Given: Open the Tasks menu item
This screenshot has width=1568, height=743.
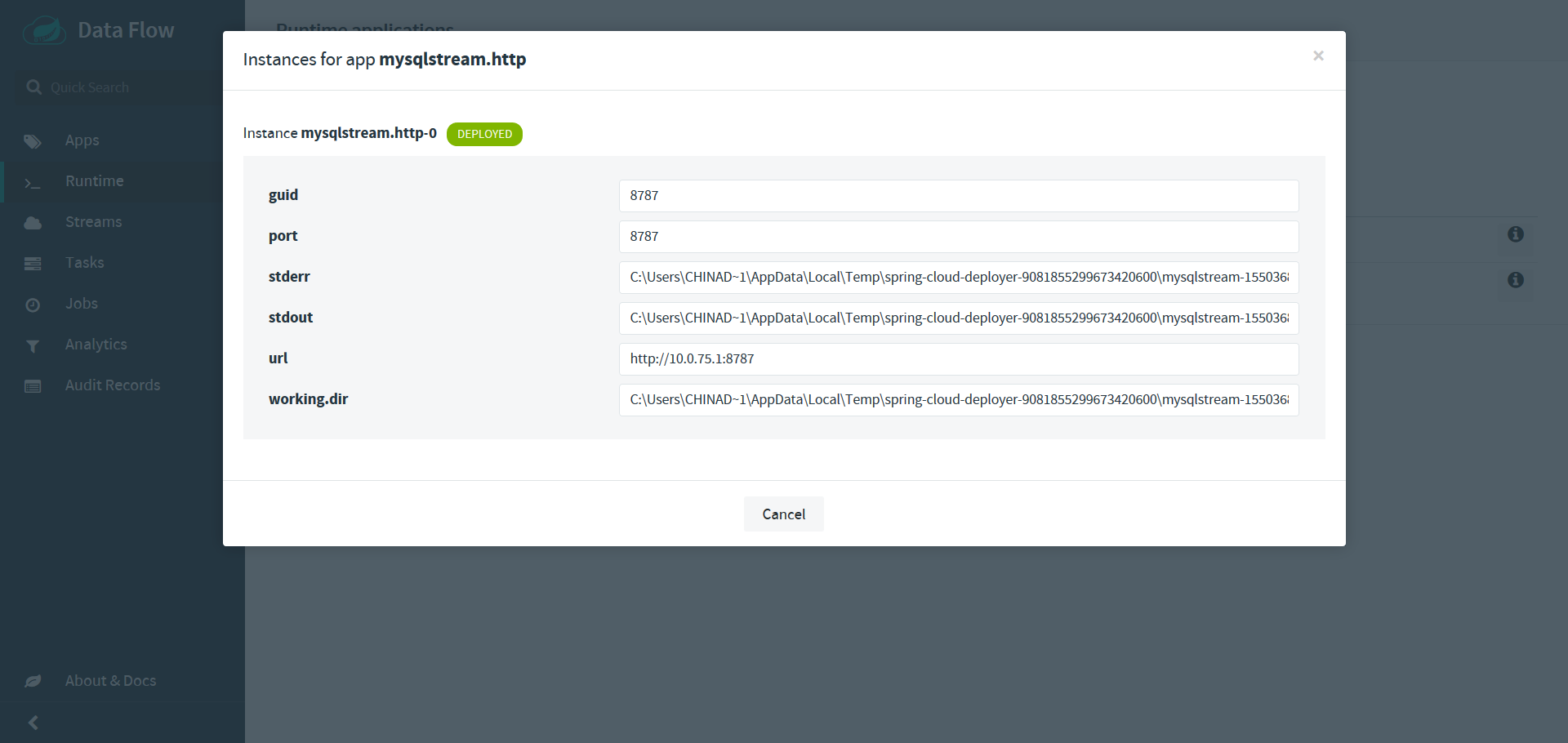Looking at the screenshot, I should tap(84, 263).
